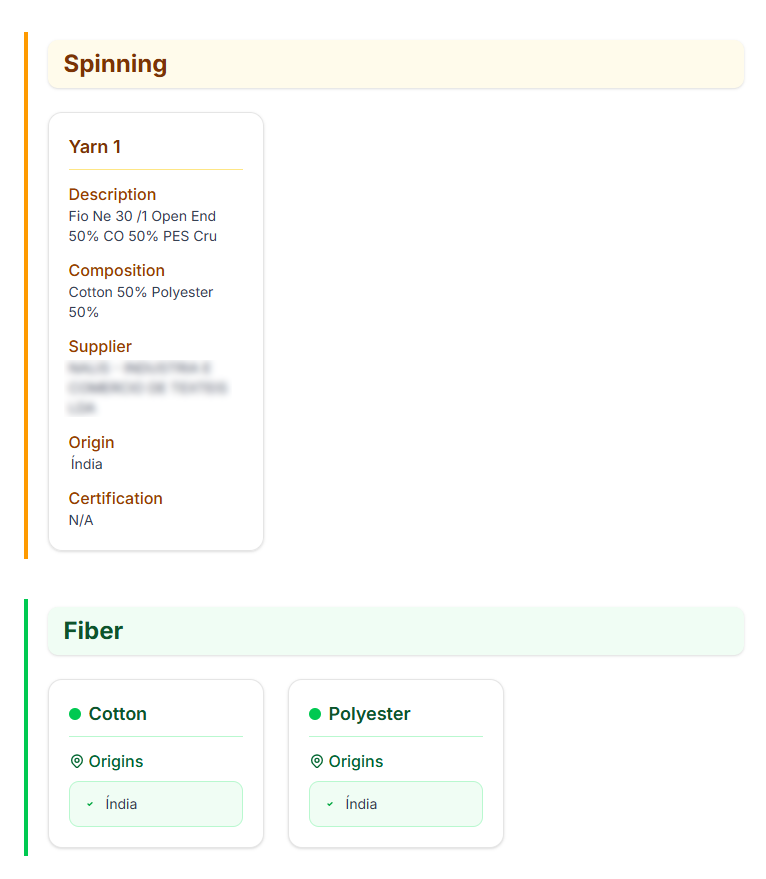Click the green dot beside Cotton
The width and height of the screenshot is (766, 879).
point(75,714)
